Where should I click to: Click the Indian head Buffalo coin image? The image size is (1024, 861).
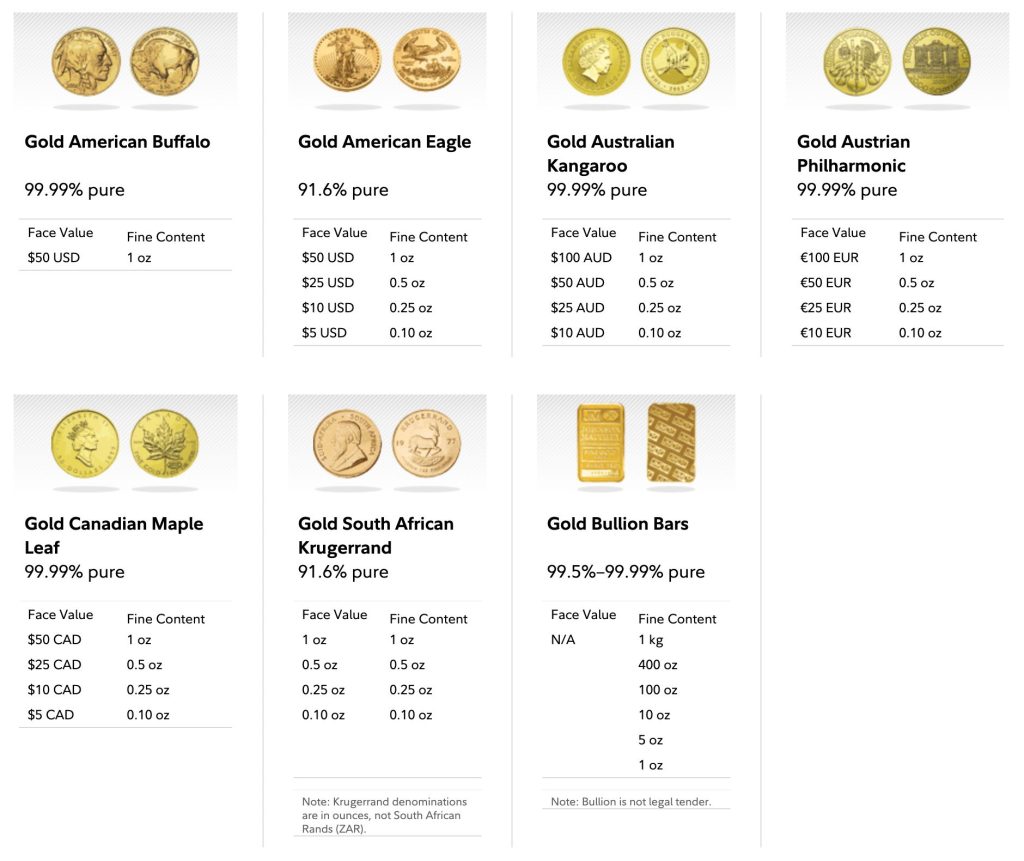pos(86,62)
